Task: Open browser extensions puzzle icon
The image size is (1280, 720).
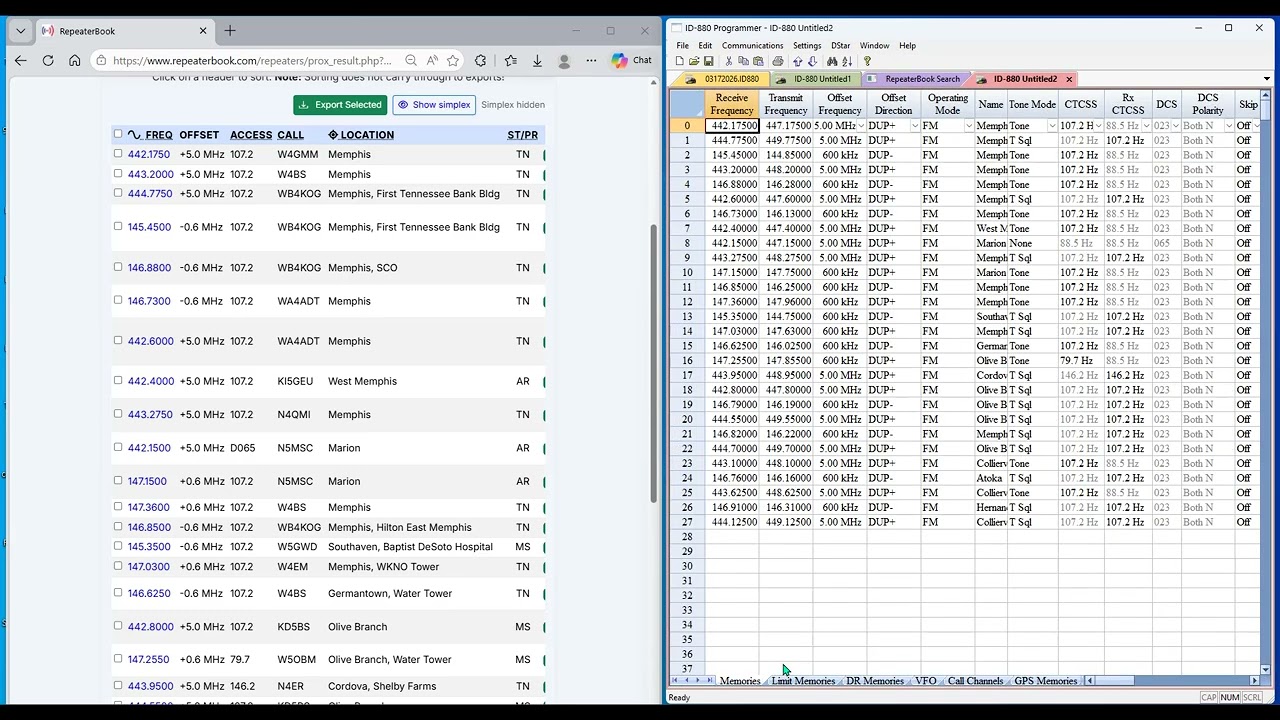Action: pyautogui.click(x=481, y=60)
